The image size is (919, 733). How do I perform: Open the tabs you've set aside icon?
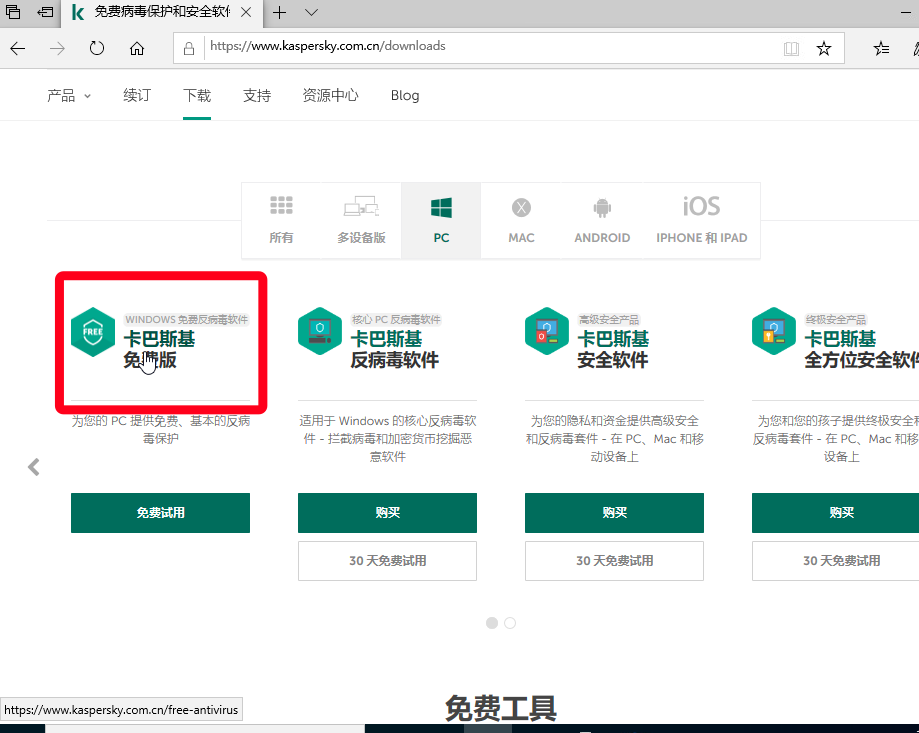click(x=13, y=12)
